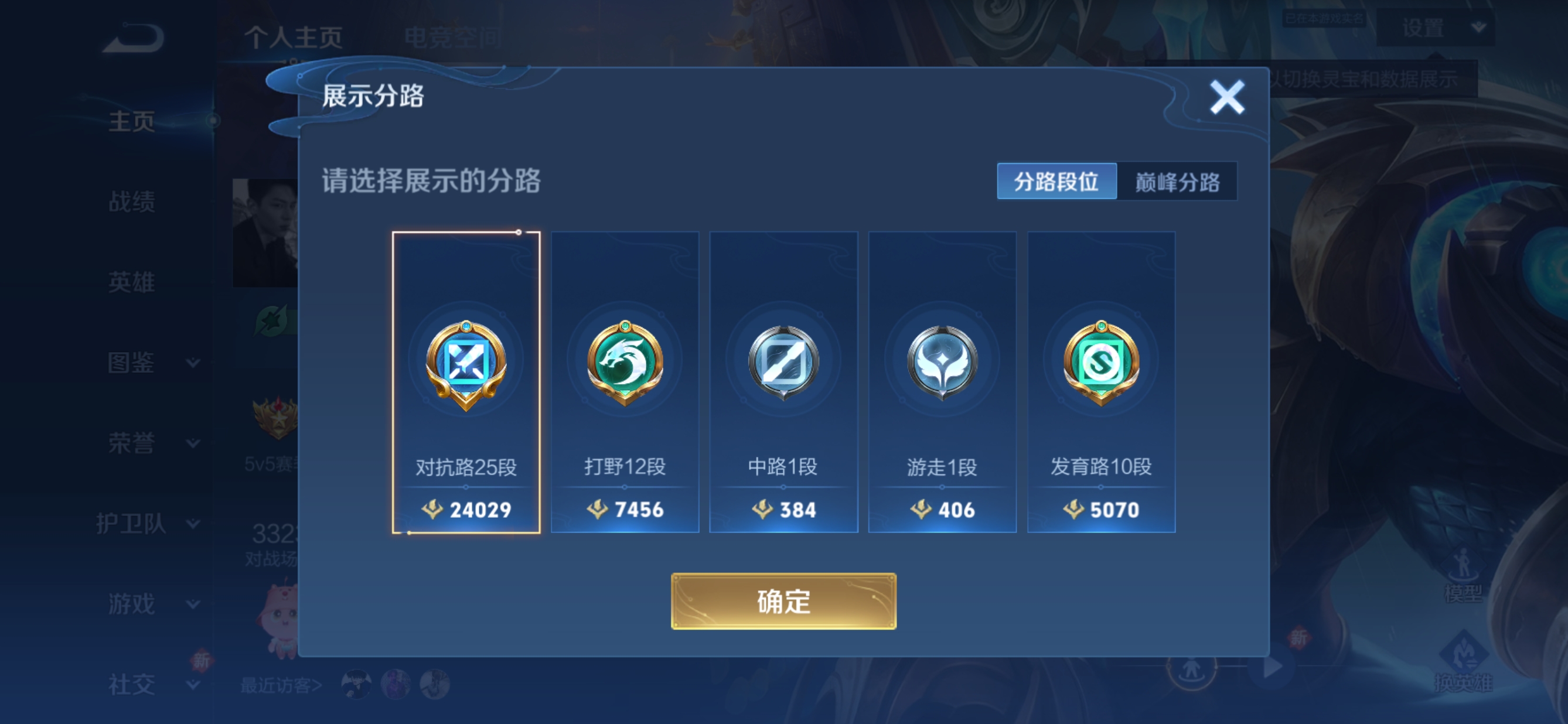Click the back arrow icon at top left

pos(134,37)
